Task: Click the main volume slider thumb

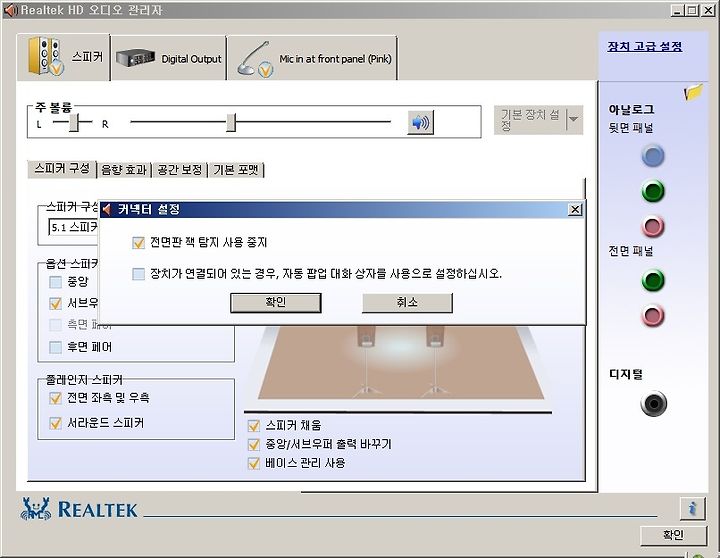Action: [231, 122]
